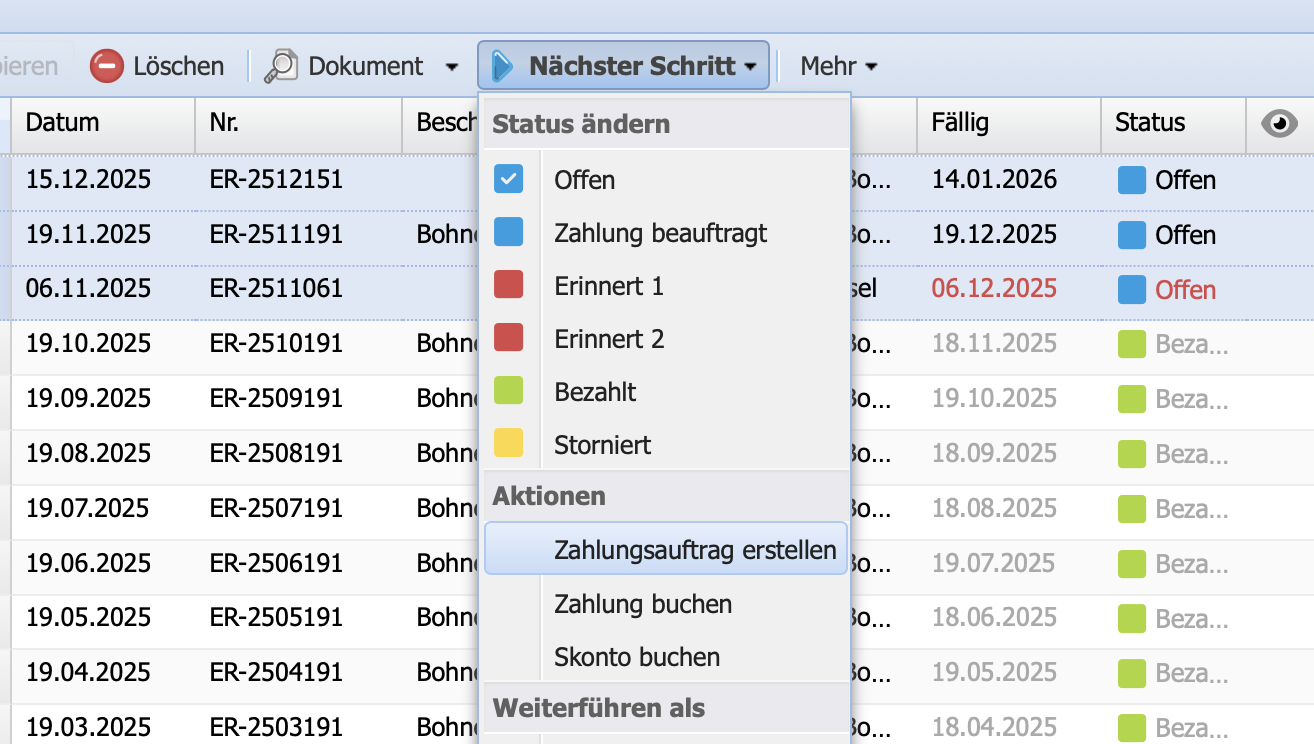Select the checked Offen status checkbox
The image size is (1314, 744).
tap(509, 180)
